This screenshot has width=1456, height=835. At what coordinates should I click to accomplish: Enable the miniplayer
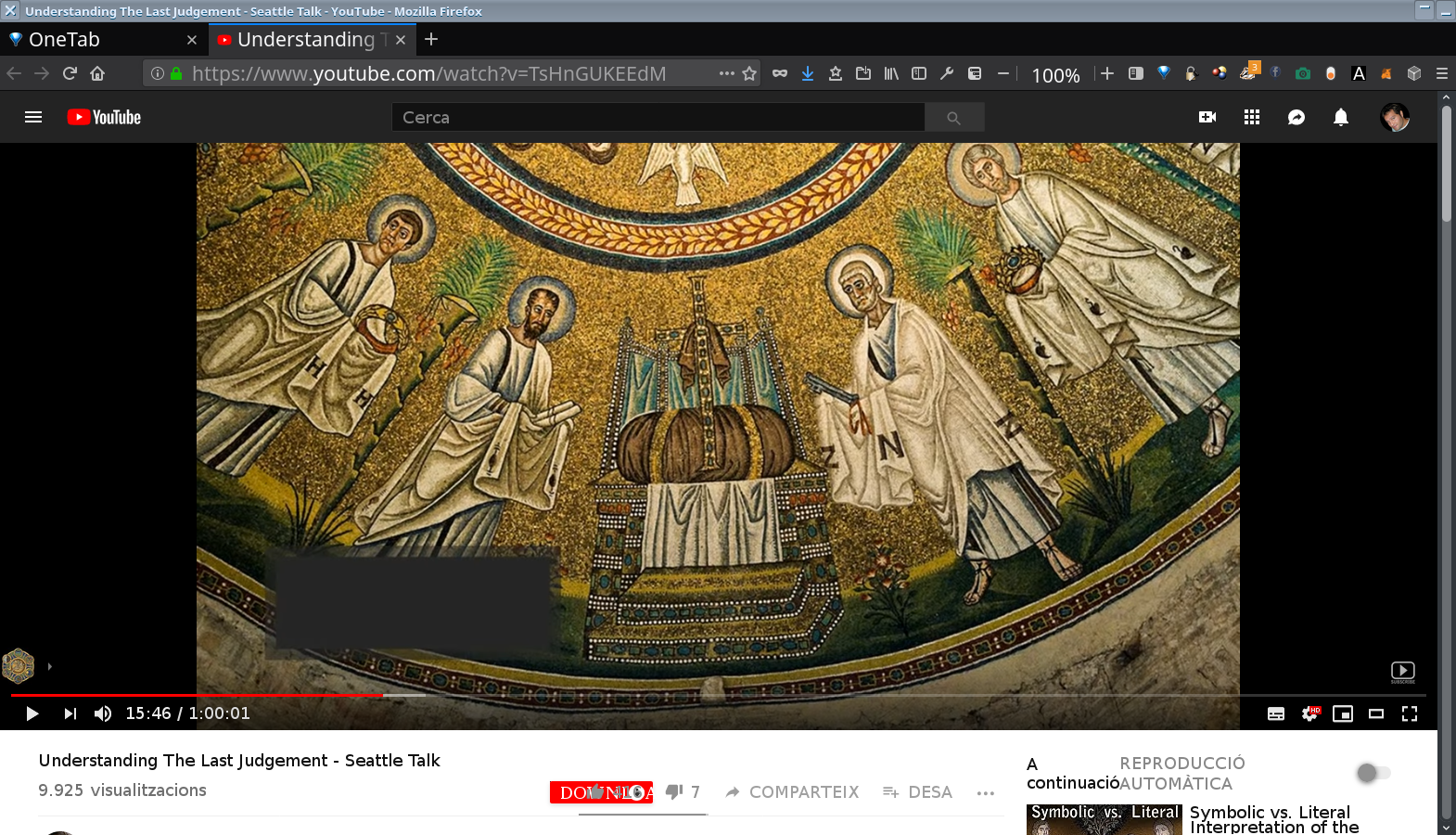[1343, 713]
